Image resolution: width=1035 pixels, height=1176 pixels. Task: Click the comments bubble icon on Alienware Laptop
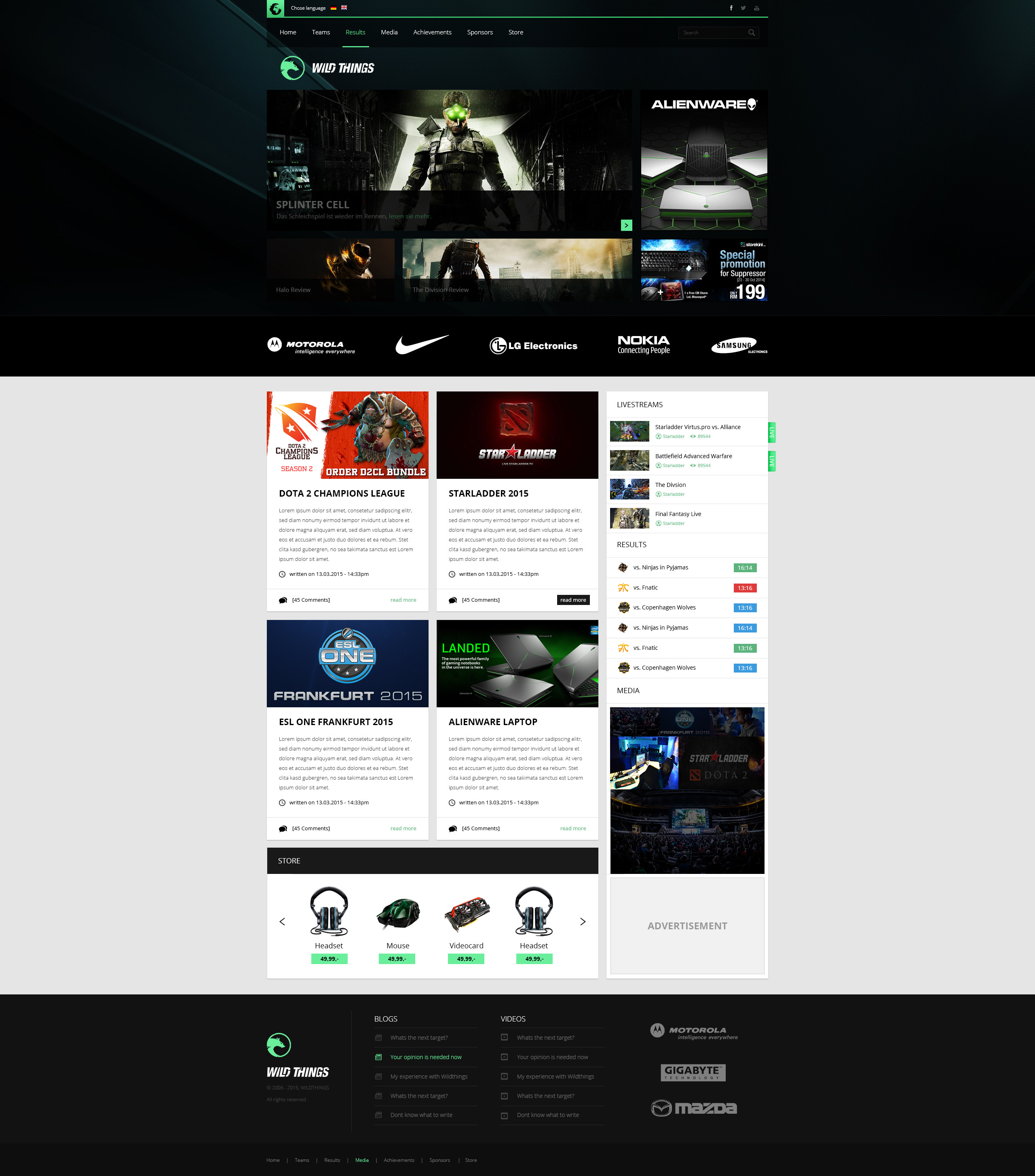tap(453, 829)
